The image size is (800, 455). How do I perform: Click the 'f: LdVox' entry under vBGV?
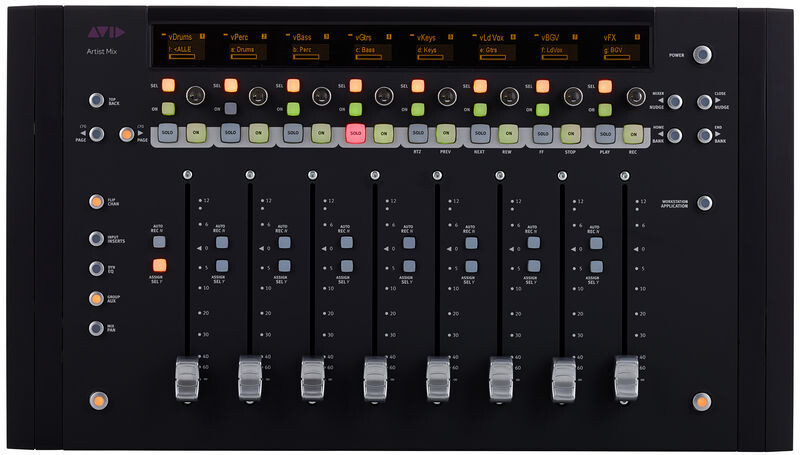(554, 50)
